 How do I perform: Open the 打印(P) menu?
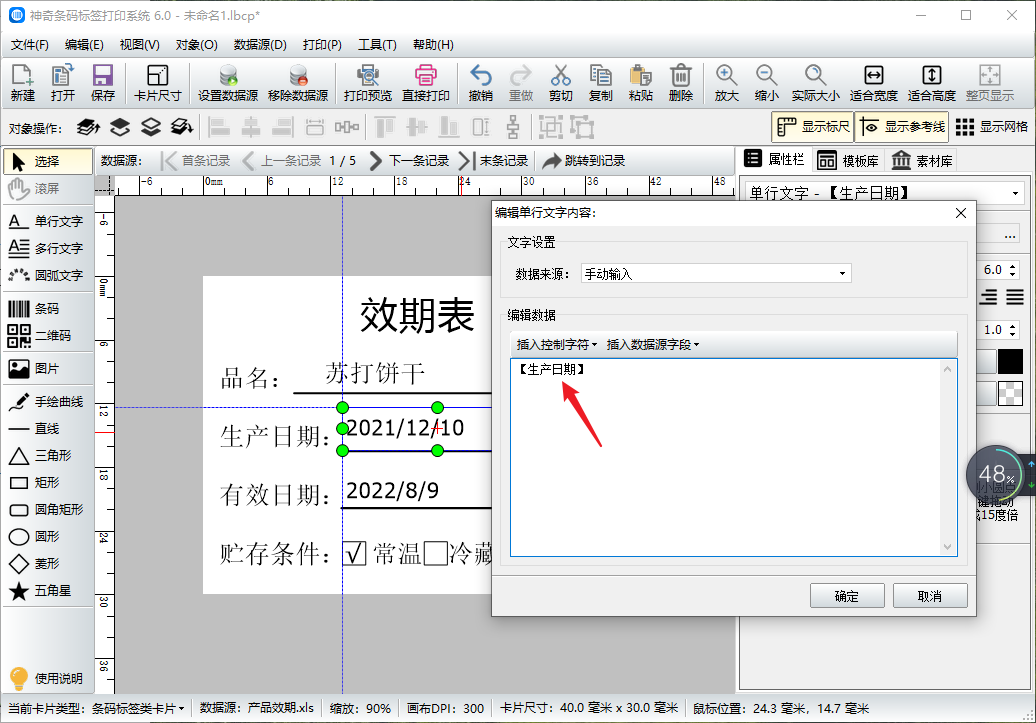[322, 45]
